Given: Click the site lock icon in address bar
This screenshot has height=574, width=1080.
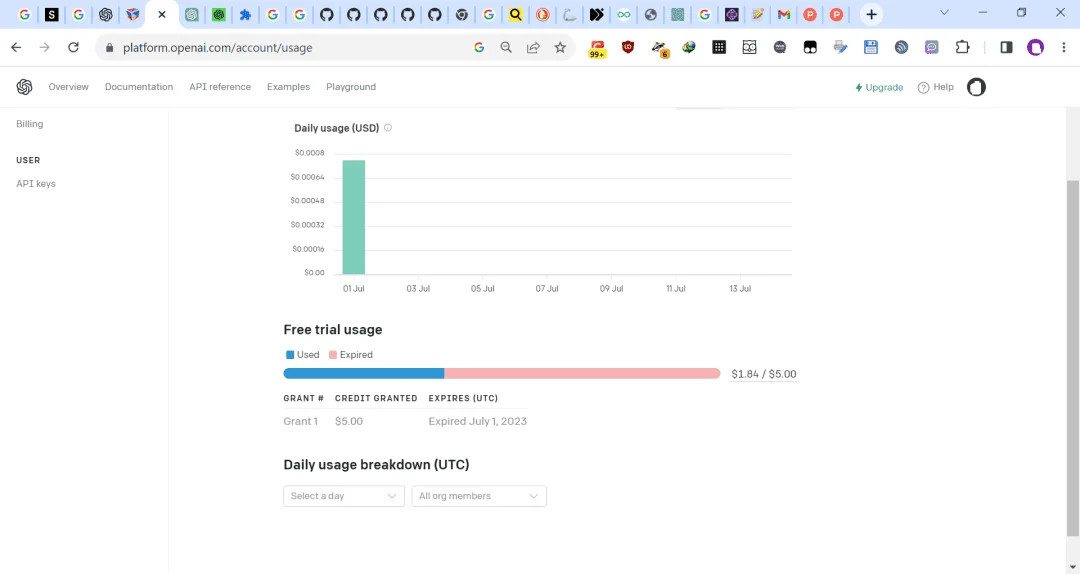Looking at the screenshot, I should pos(109,48).
